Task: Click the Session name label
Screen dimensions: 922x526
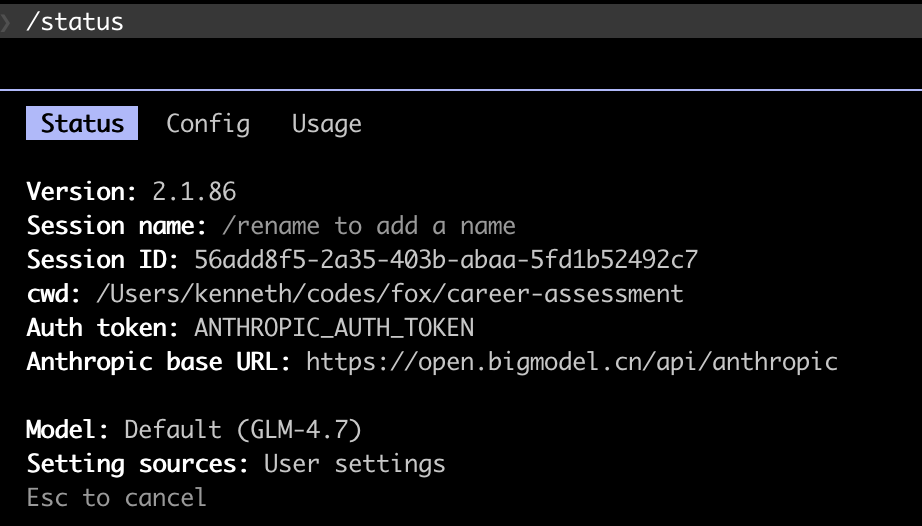Action: coord(116,226)
